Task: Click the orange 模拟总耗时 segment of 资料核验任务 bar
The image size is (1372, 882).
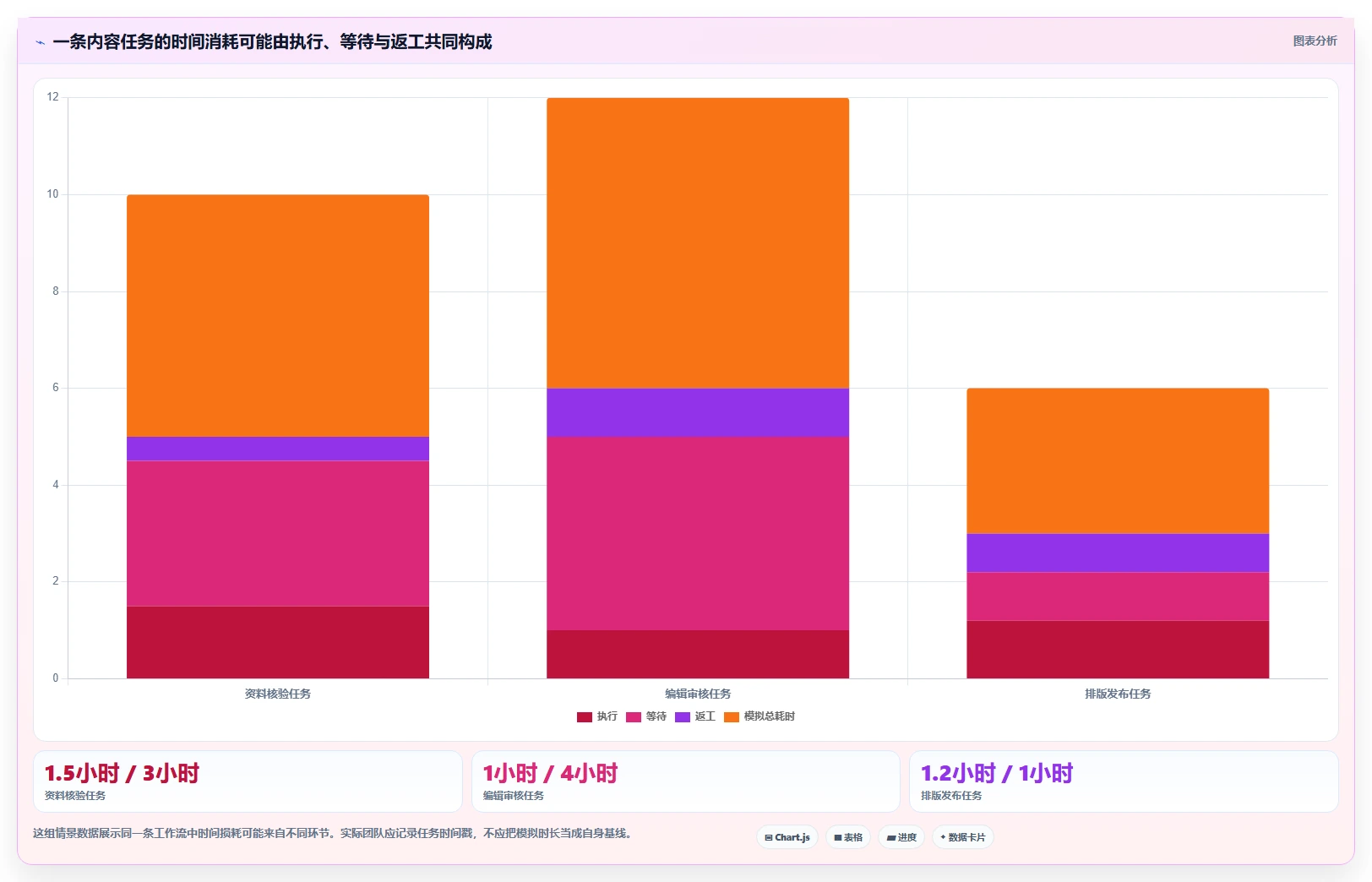Action: [278, 316]
